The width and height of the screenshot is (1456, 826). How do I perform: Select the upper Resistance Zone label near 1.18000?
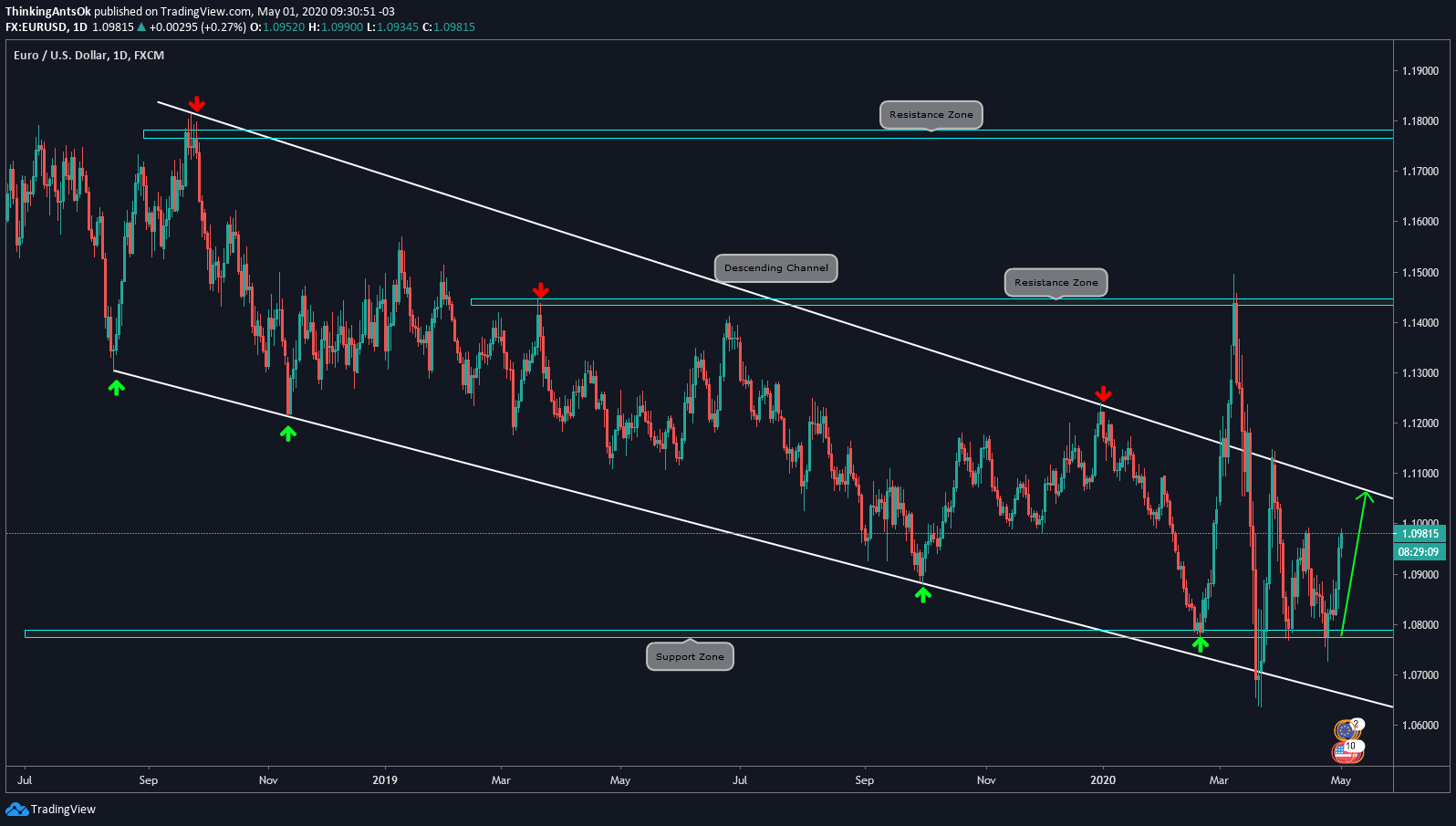[931, 115]
